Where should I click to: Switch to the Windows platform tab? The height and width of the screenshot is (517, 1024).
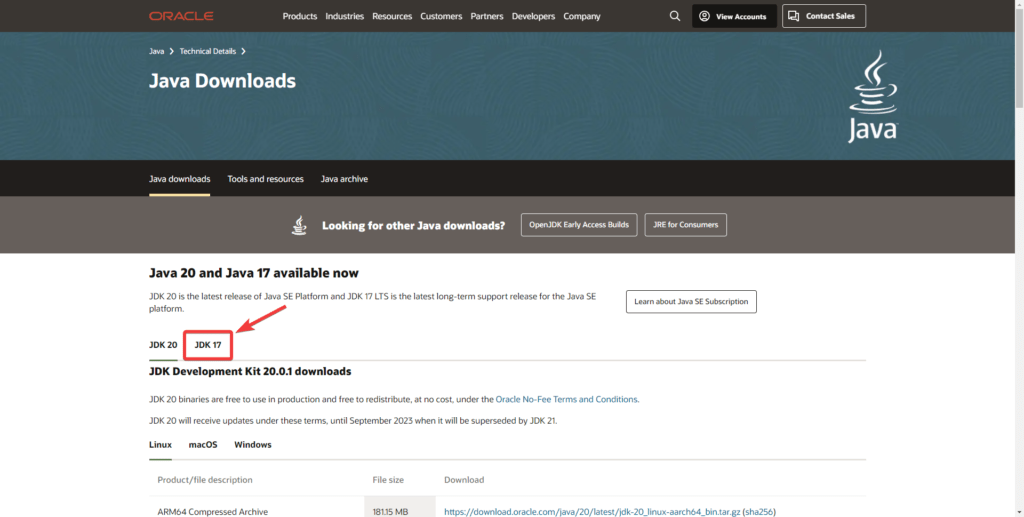[253, 445]
